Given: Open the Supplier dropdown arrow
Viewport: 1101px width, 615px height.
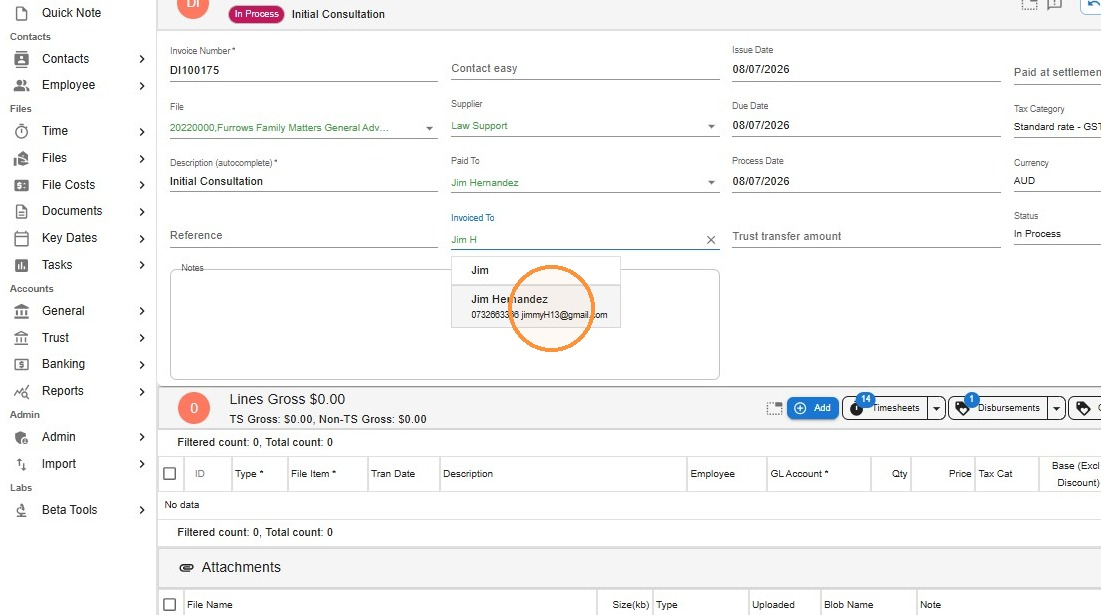Looking at the screenshot, I should (711, 126).
